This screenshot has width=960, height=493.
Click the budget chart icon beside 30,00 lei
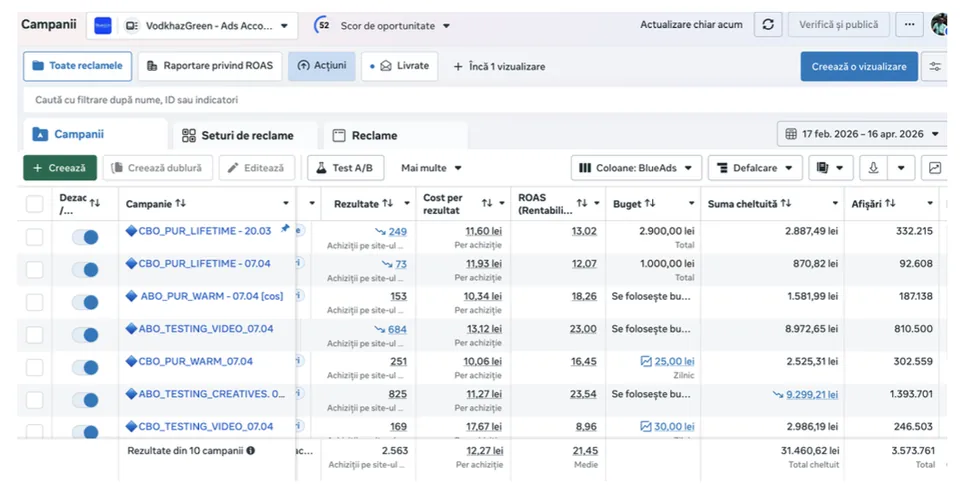pos(646,426)
